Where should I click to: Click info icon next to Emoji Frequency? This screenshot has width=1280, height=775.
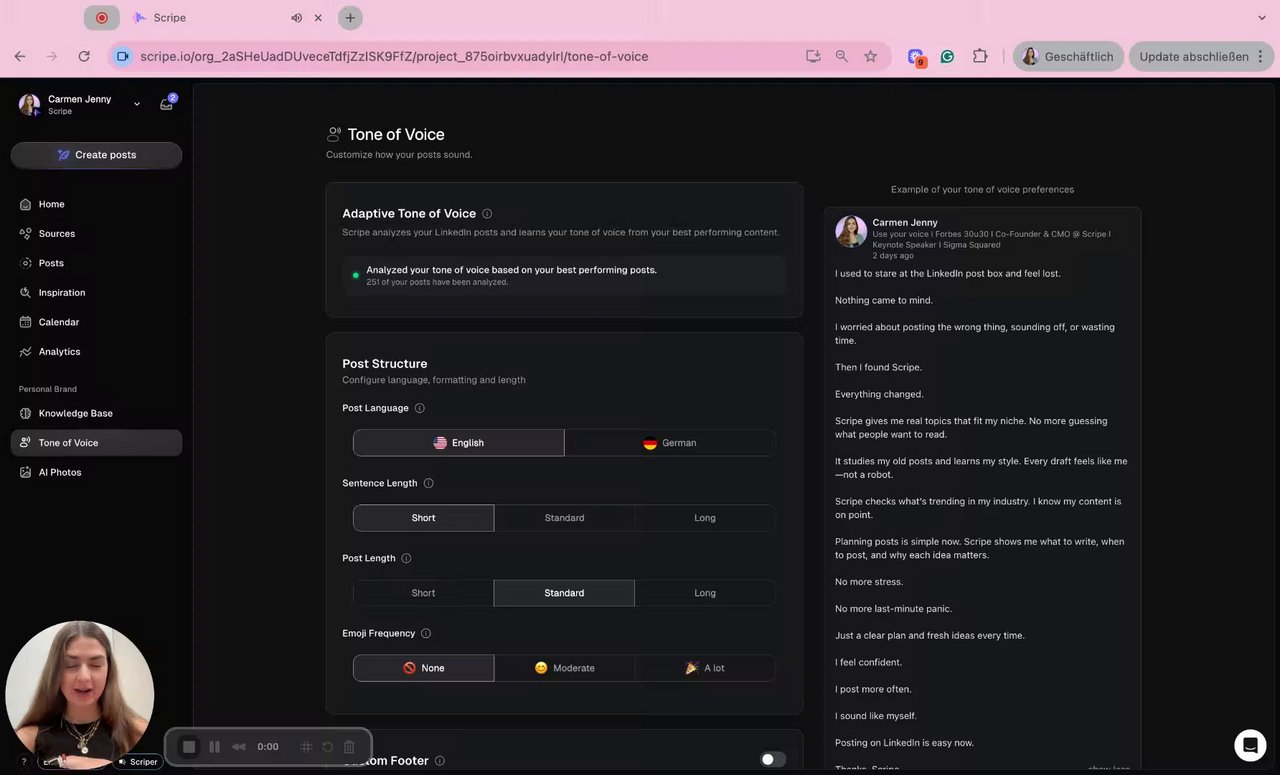tap(426, 633)
